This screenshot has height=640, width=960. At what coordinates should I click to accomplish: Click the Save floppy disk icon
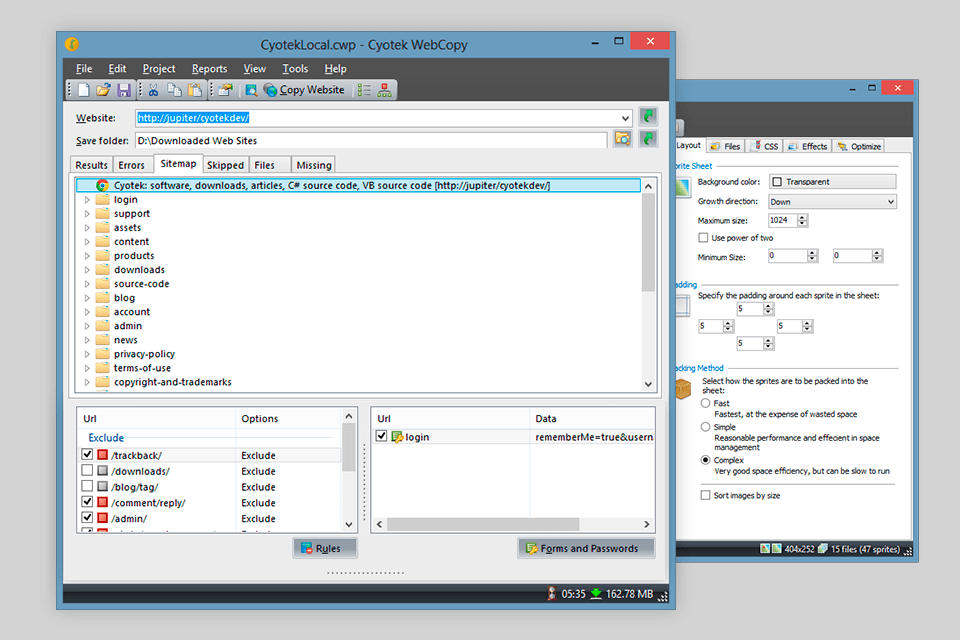124,90
